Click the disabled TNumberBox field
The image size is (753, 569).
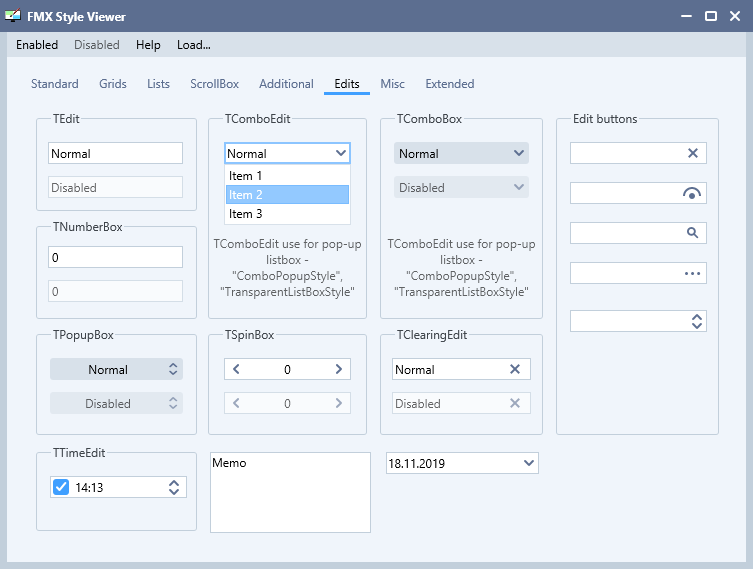(x=115, y=291)
